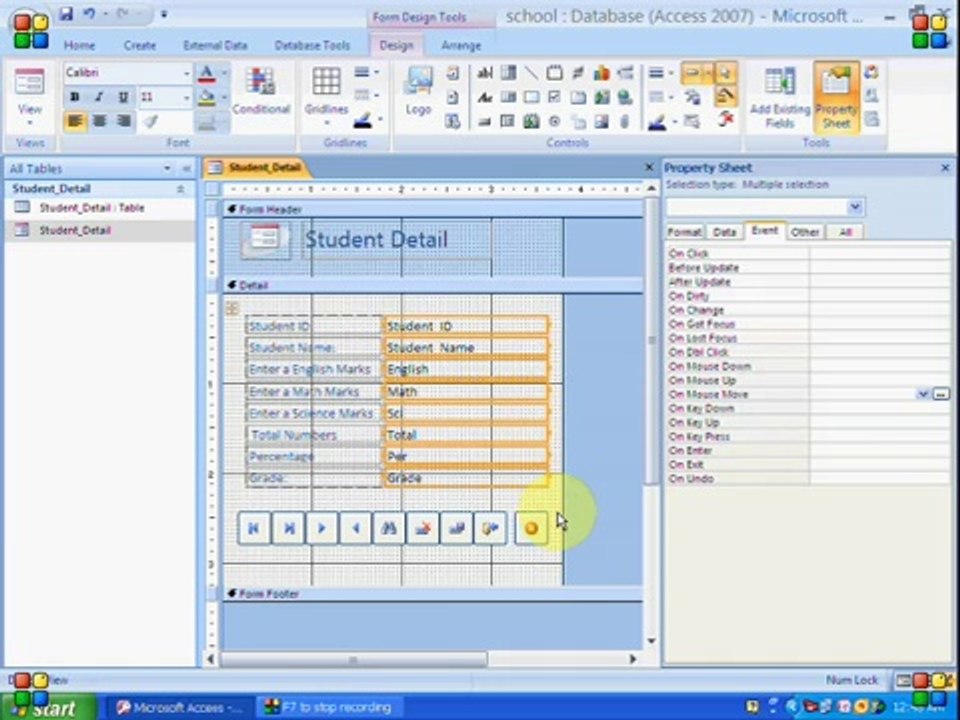Toggle Align Text Left
The height and width of the screenshot is (720, 960).
coord(75,121)
